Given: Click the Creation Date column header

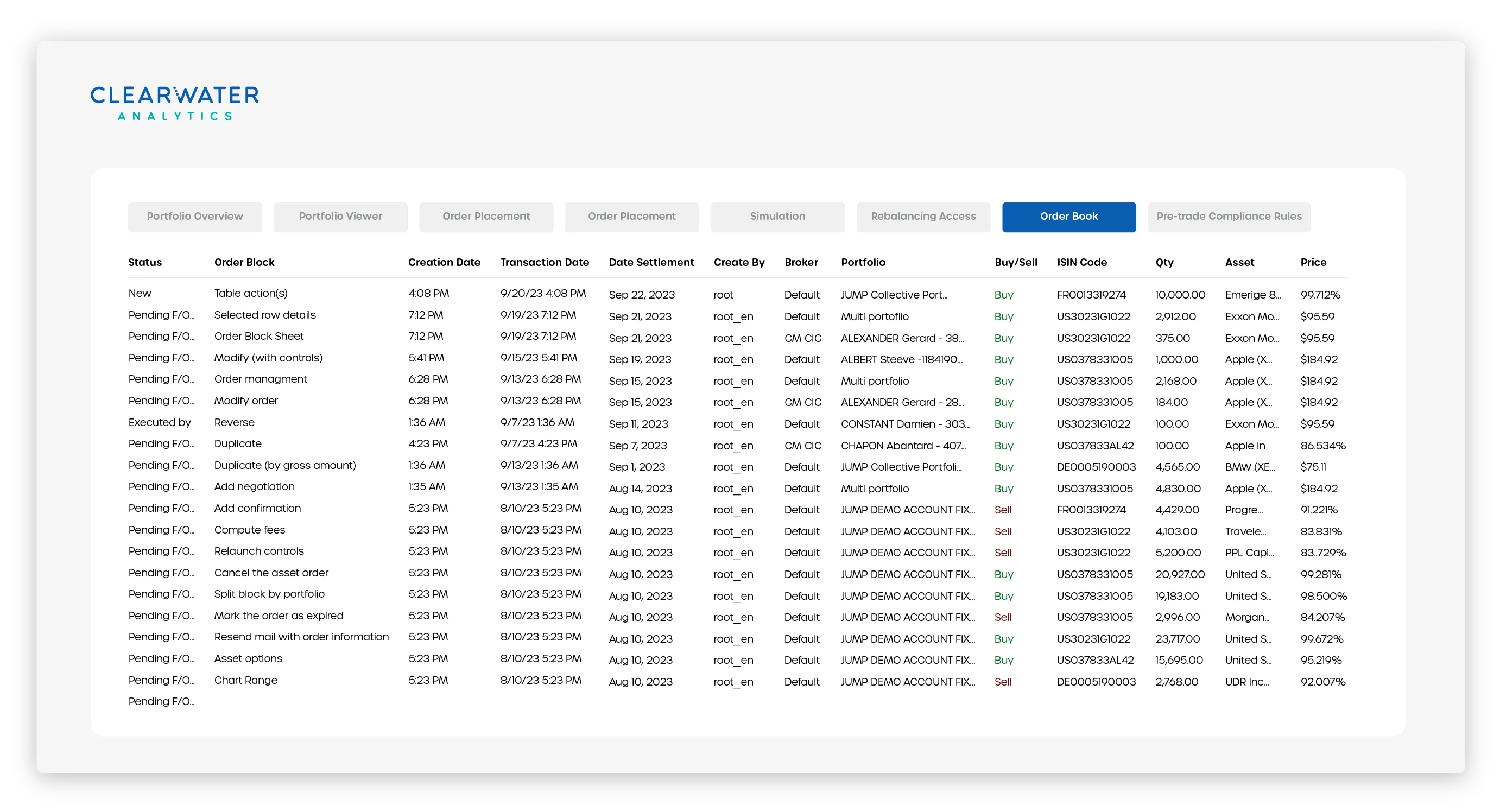Looking at the screenshot, I should pos(444,263).
